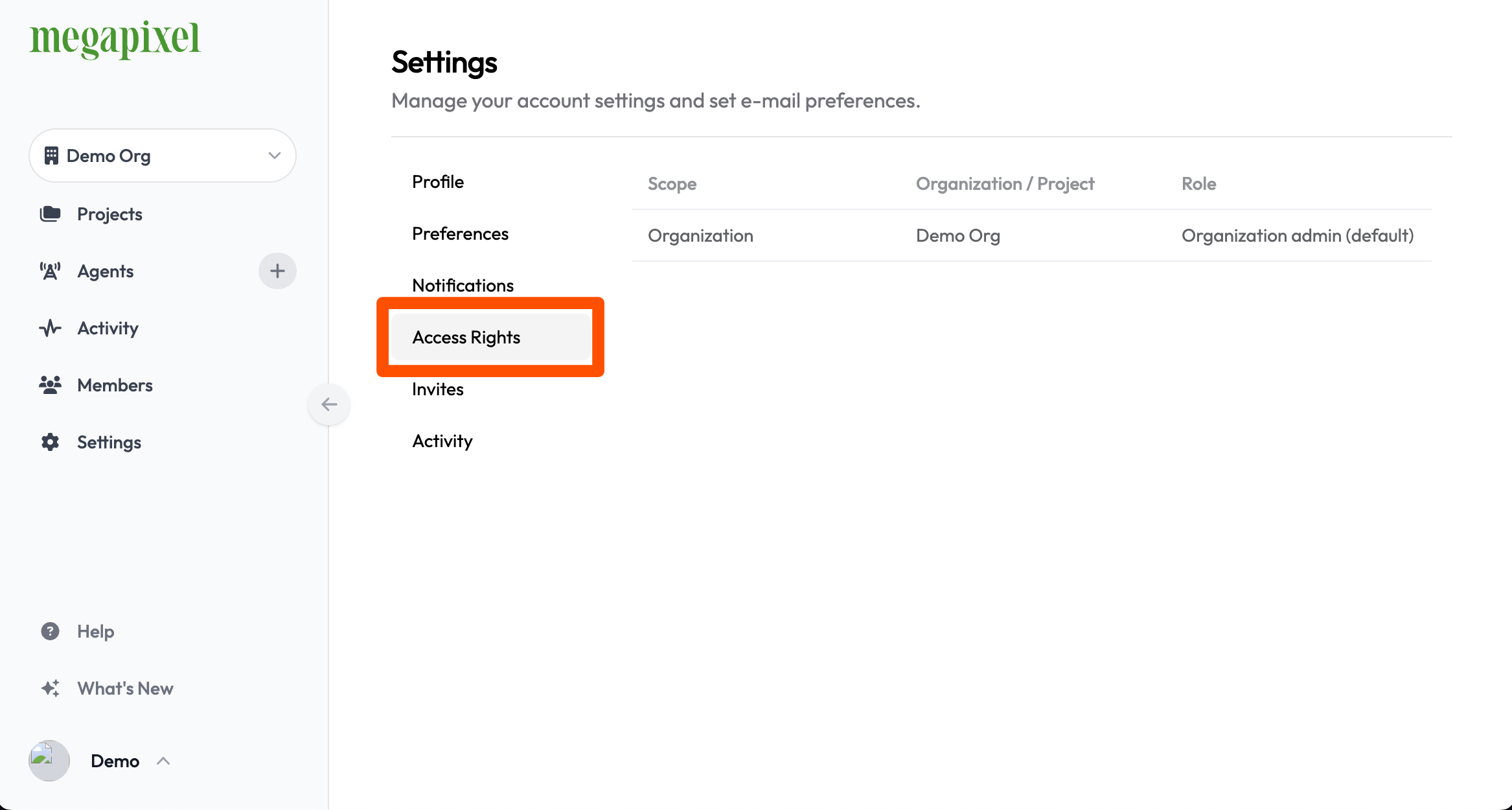Select the Profile settings tab
This screenshot has height=810, width=1512.
438,181
